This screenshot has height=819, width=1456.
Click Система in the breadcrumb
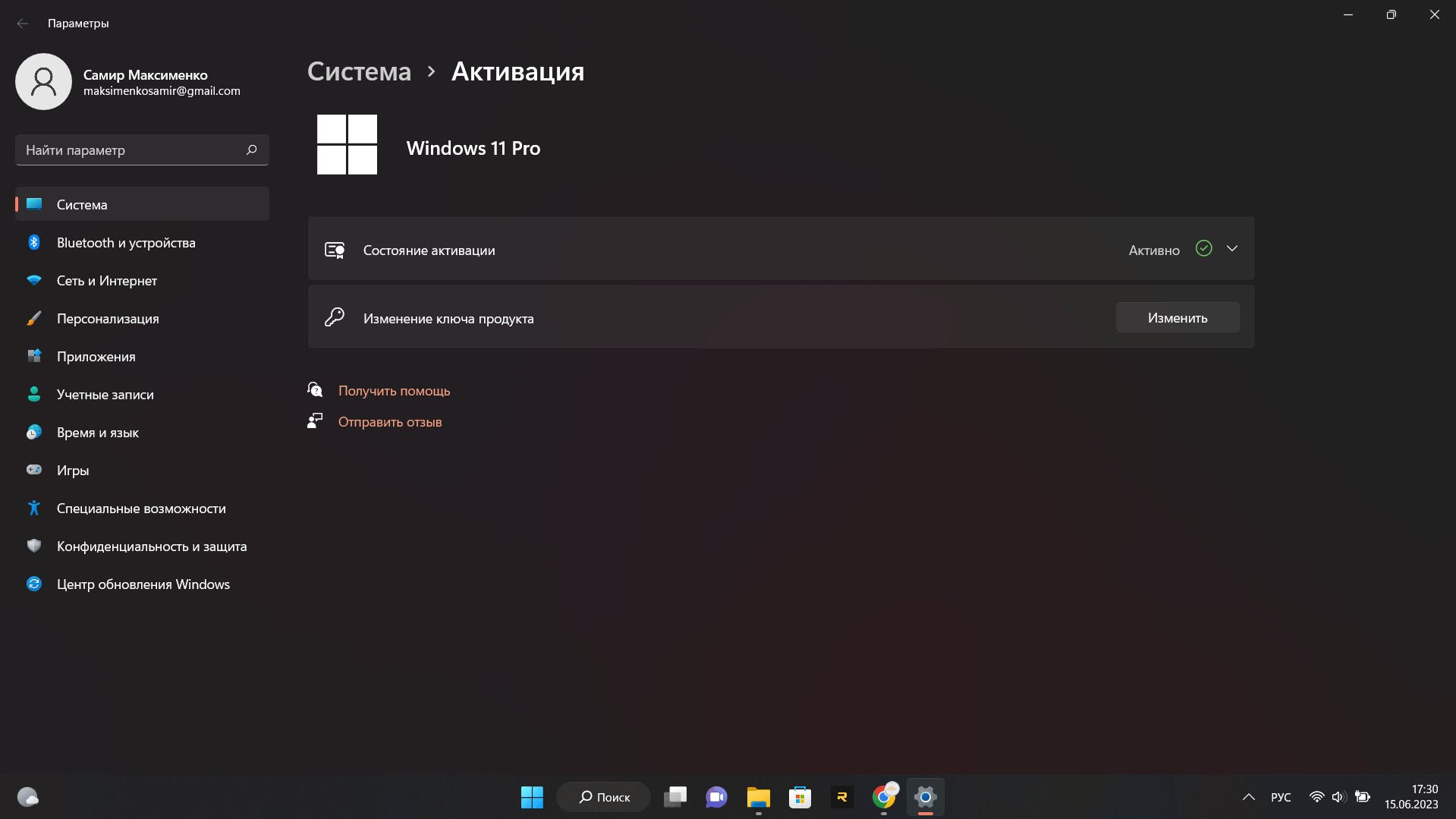click(x=359, y=71)
